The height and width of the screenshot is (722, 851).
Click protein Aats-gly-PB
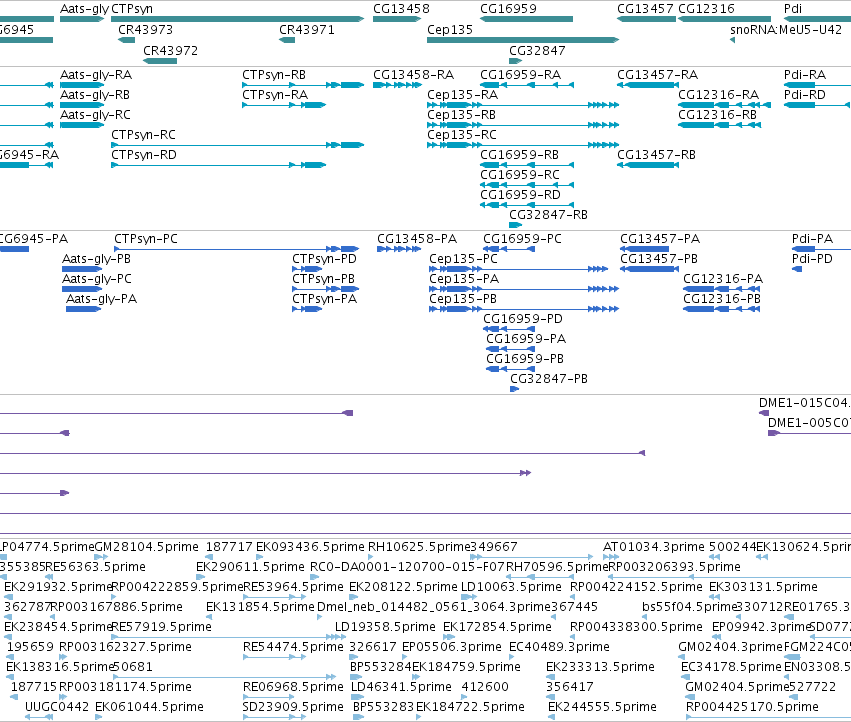tap(82, 269)
